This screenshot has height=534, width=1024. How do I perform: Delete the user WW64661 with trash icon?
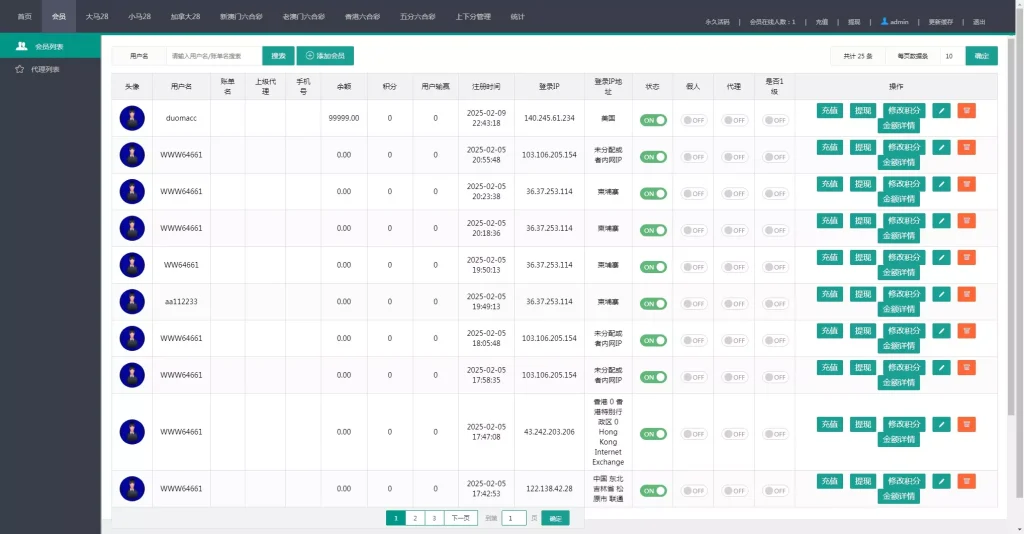966,258
